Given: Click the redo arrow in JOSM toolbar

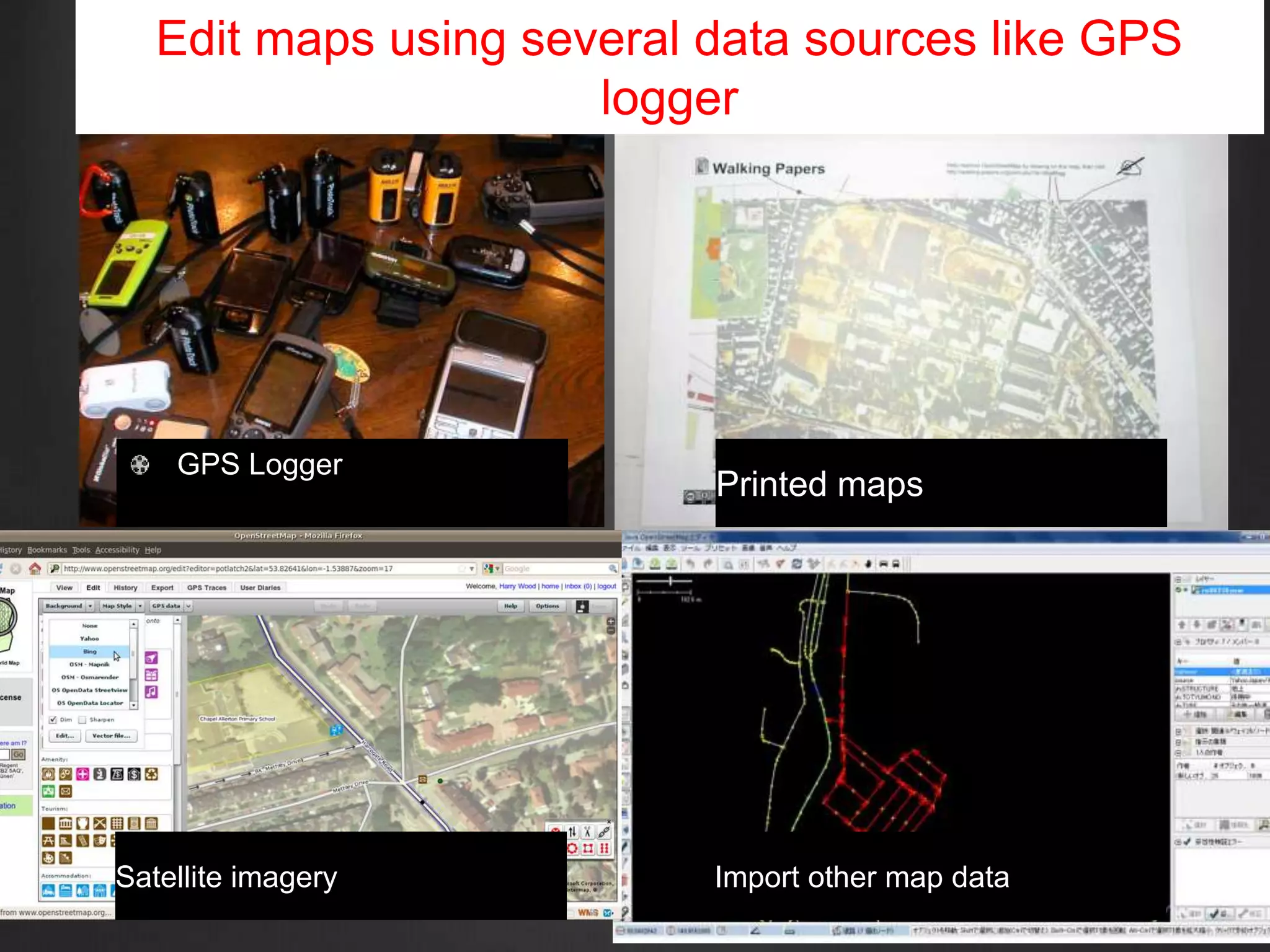Looking at the screenshot, I should point(708,564).
